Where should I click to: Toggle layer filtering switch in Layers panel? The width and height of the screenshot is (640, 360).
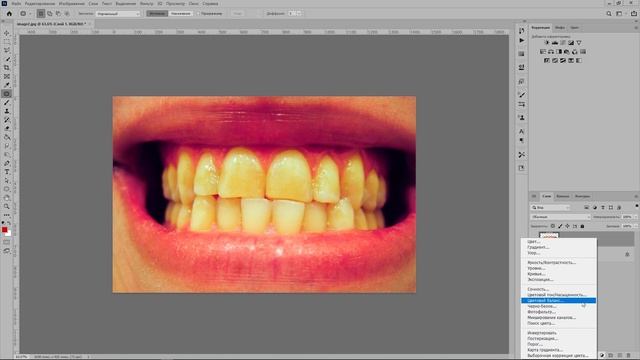[637, 207]
